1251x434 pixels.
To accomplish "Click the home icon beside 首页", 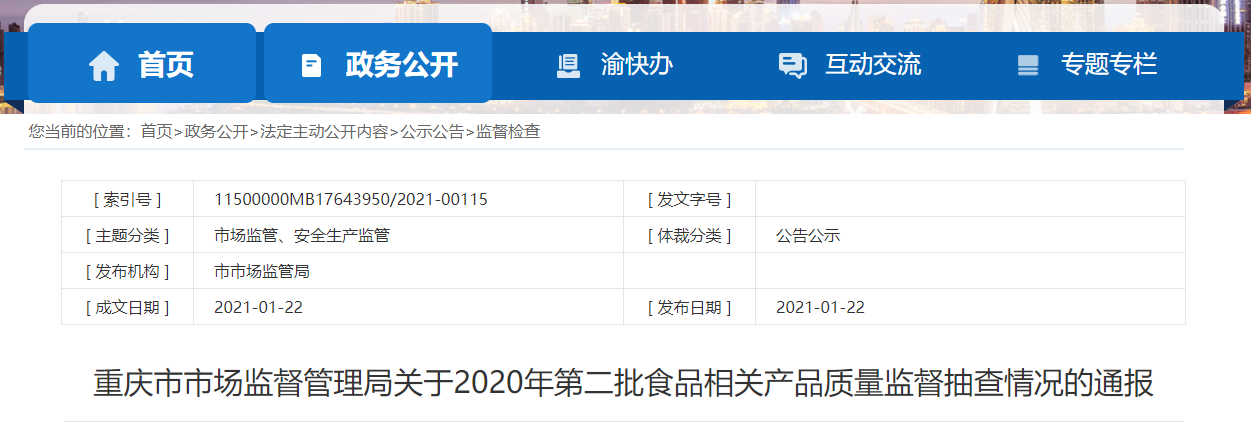I will point(104,66).
